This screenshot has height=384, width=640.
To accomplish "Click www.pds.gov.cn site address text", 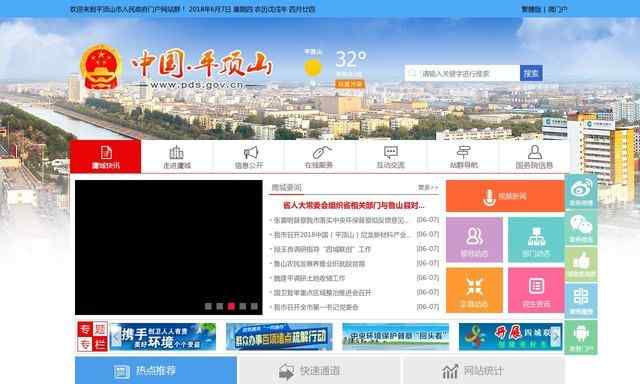I will coord(197,85).
